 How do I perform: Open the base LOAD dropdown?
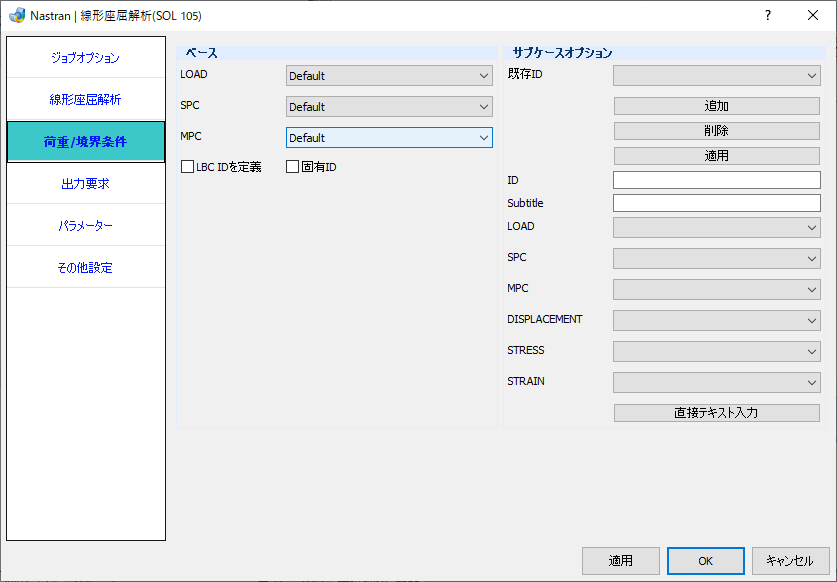389,76
